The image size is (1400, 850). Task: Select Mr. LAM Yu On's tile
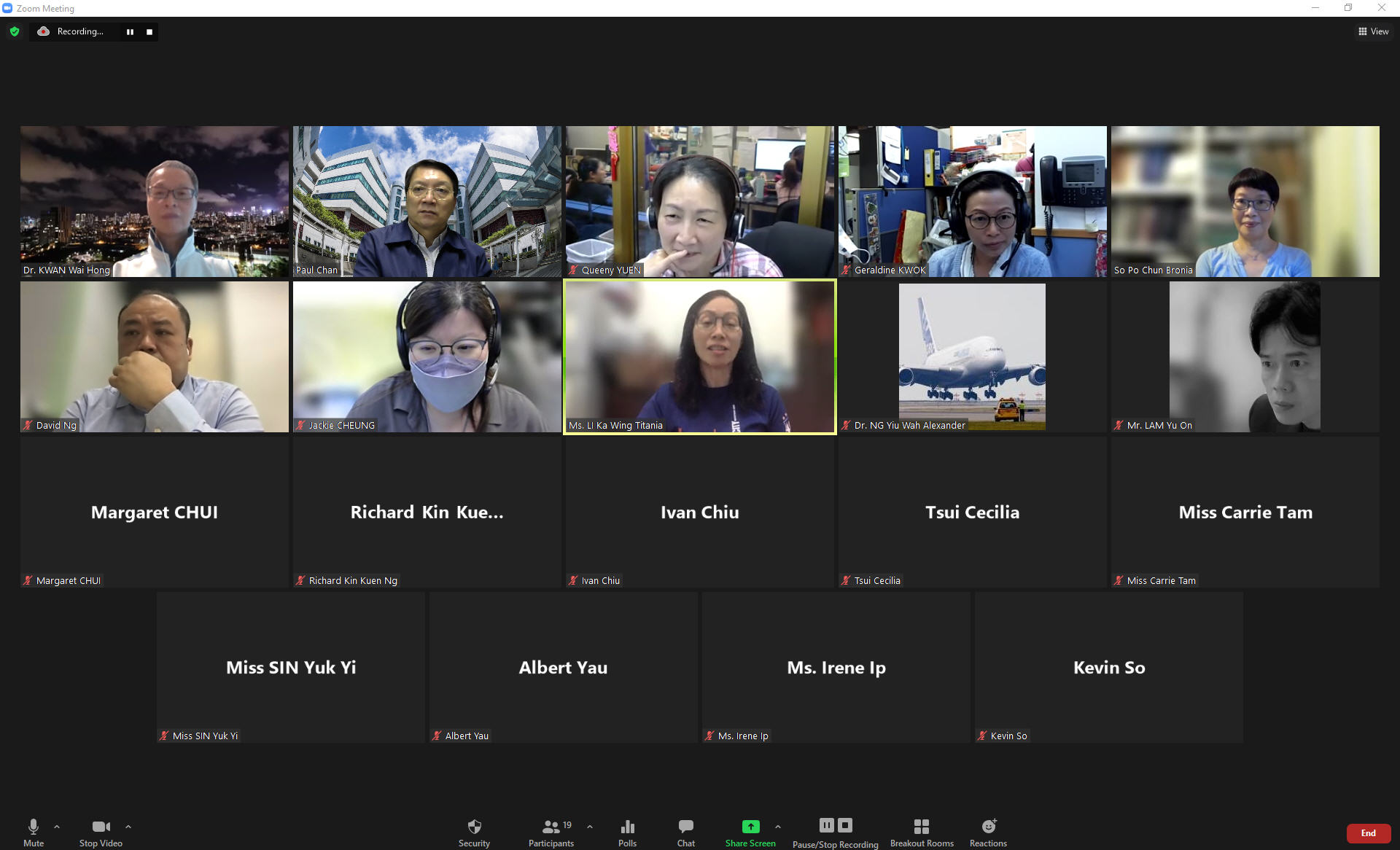pyautogui.click(x=1245, y=356)
